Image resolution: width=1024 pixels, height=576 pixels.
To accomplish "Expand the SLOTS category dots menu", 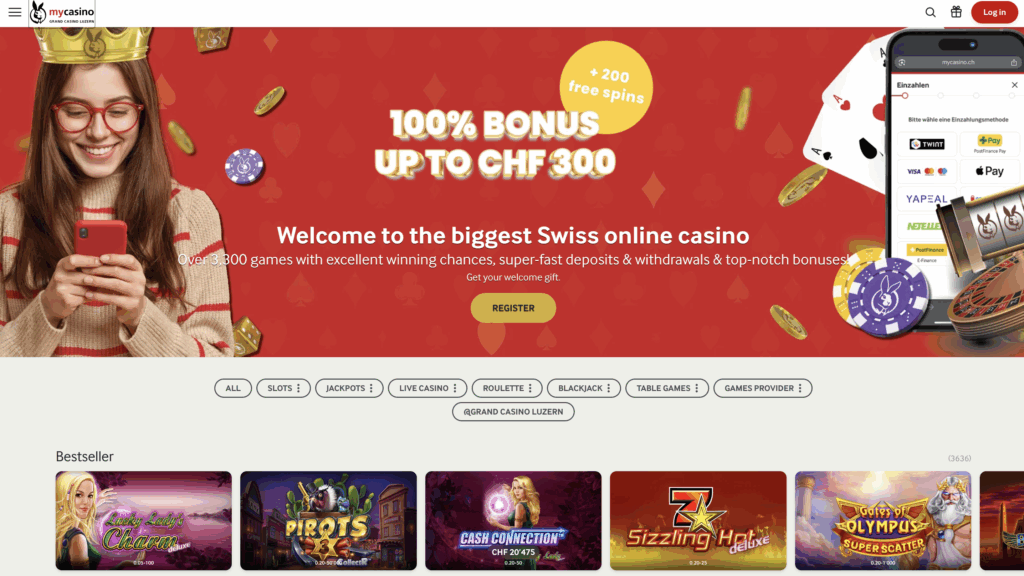I will (x=298, y=388).
